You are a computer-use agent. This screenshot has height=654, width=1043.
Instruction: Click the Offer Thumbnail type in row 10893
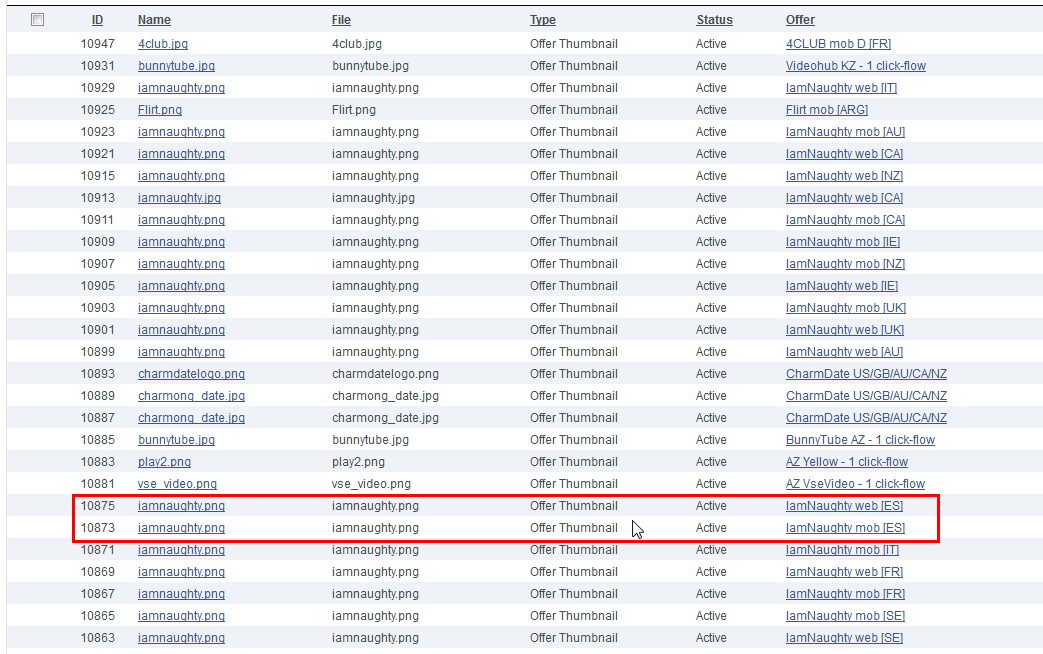(573, 374)
